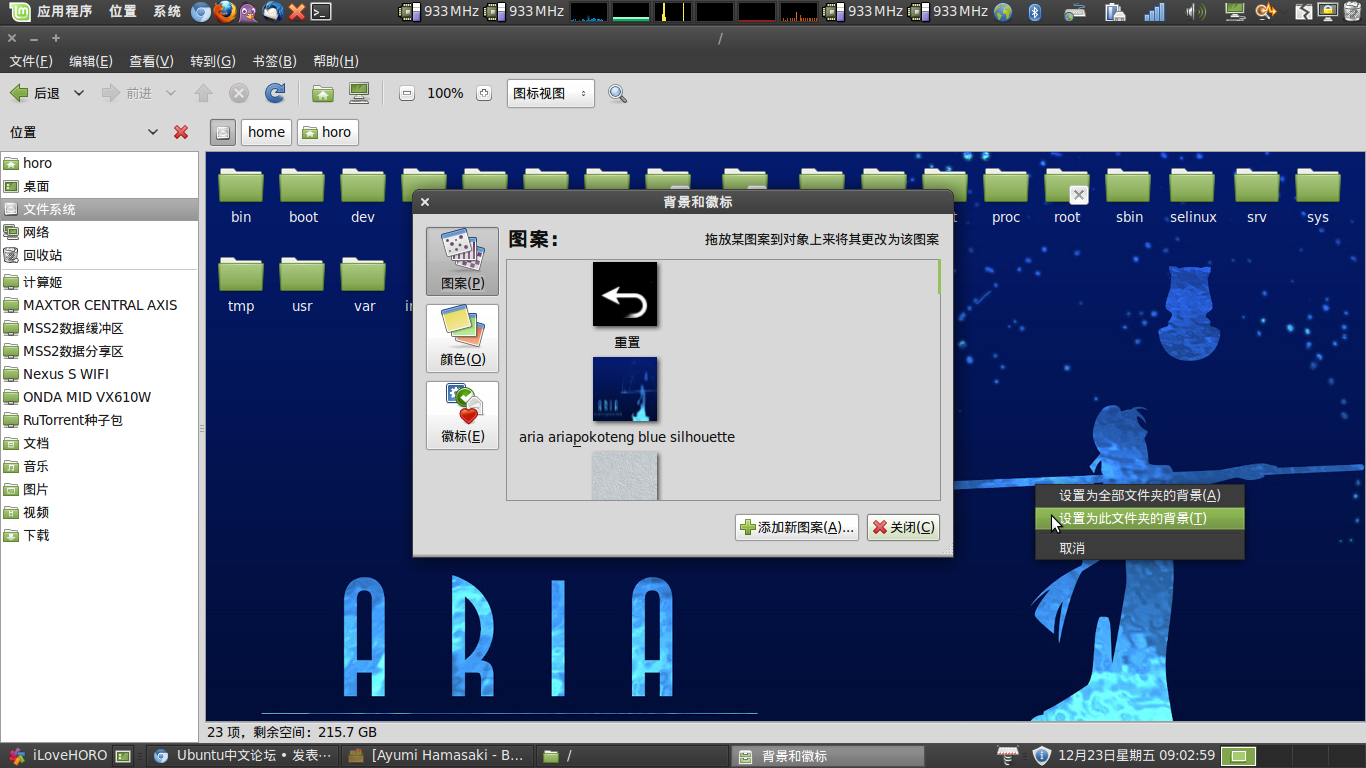Open the Help menu
The height and width of the screenshot is (768, 1366).
(335, 61)
